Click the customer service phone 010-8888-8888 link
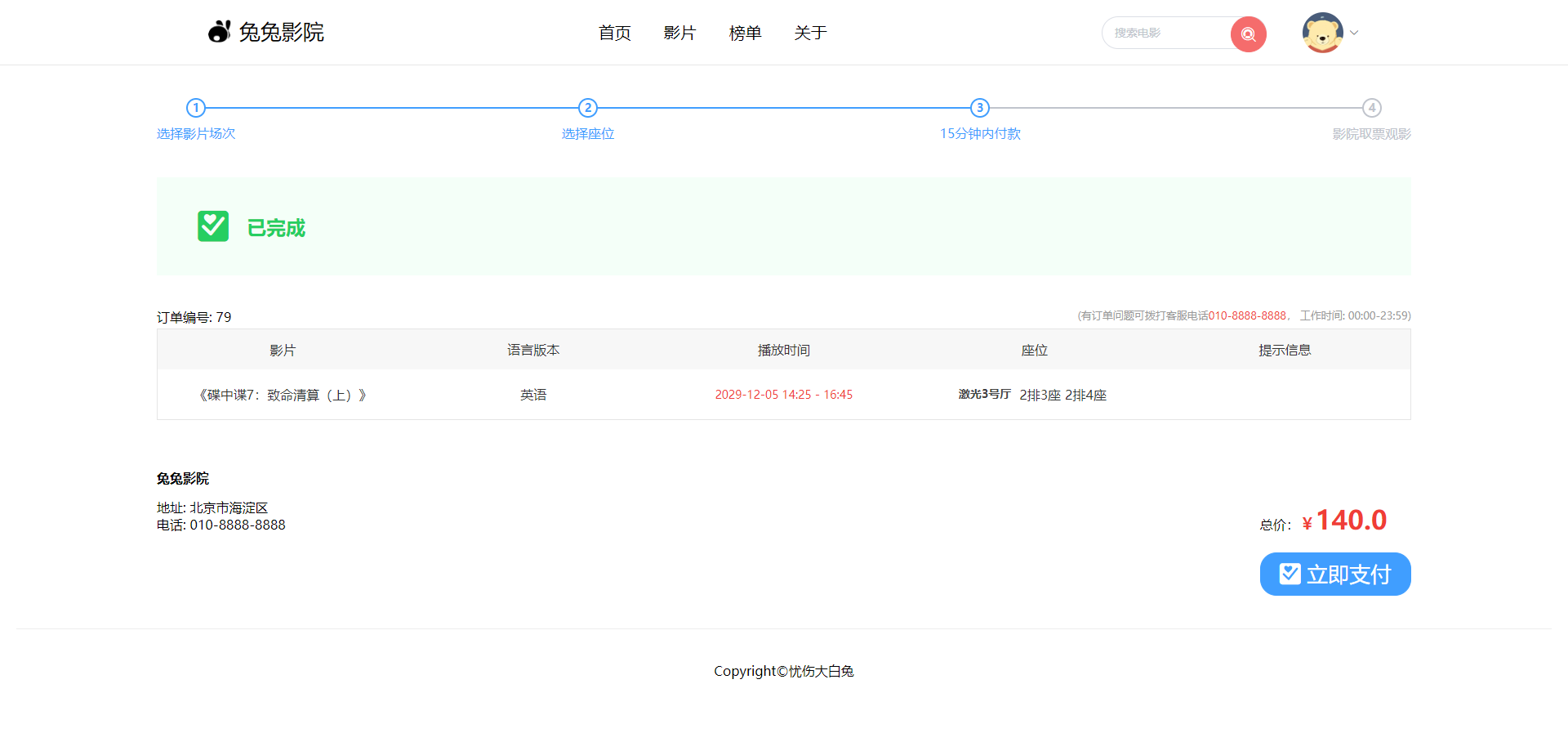Screen dimensions: 1568x751 pyautogui.click(x=1246, y=315)
